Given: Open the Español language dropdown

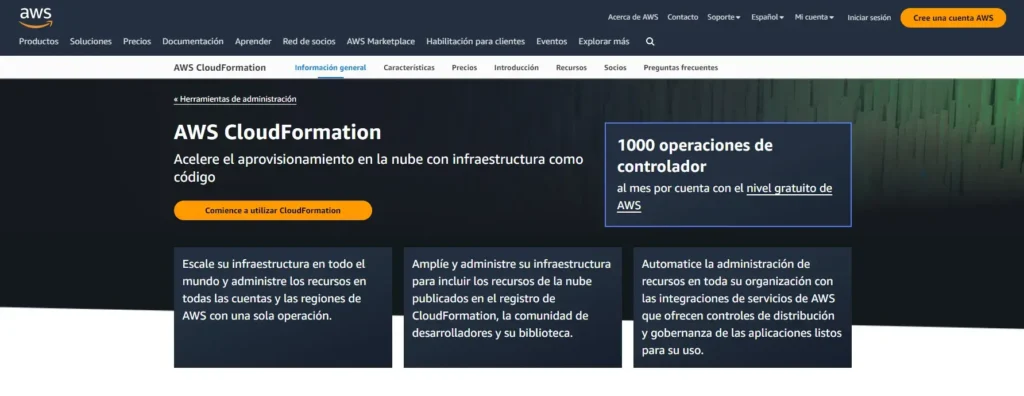Looking at the screenshot, I should point(767,18).
